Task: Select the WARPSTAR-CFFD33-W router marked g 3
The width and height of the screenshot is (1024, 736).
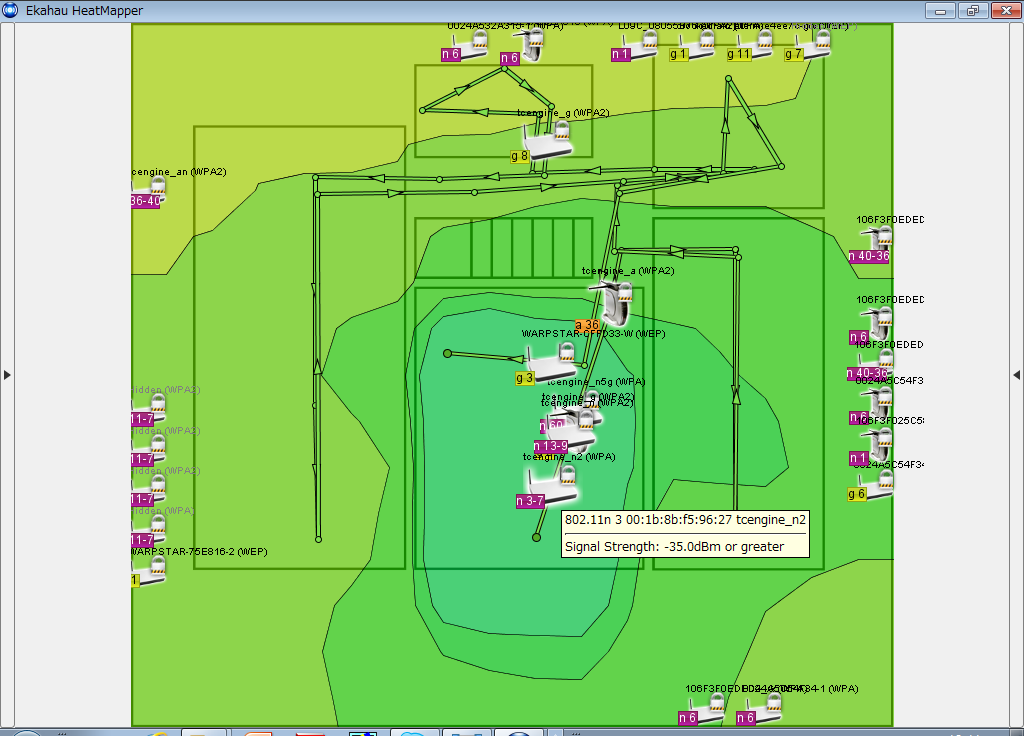Action: [x=554, y=364]
